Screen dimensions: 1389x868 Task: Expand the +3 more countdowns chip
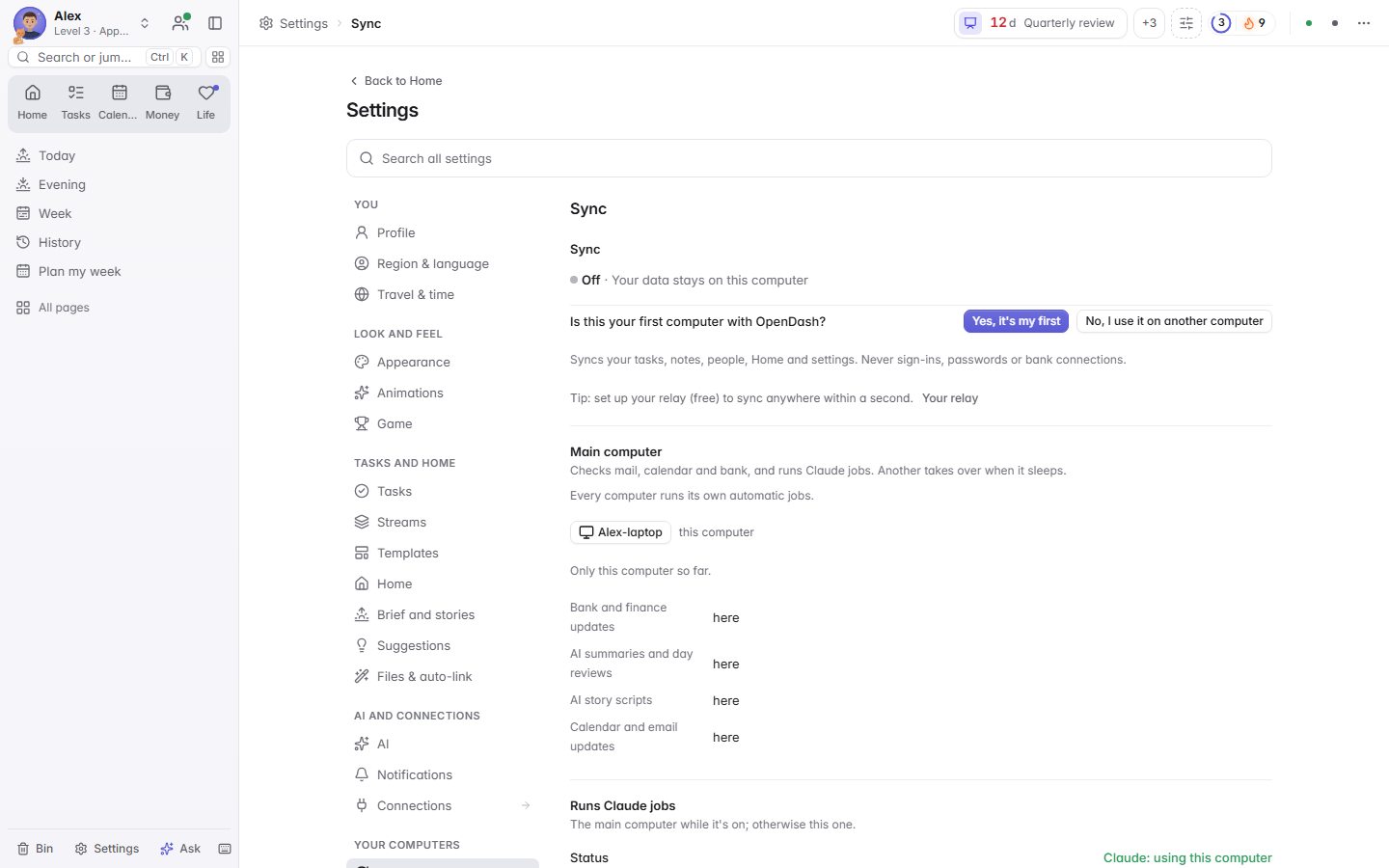[x=1149, y=23]
